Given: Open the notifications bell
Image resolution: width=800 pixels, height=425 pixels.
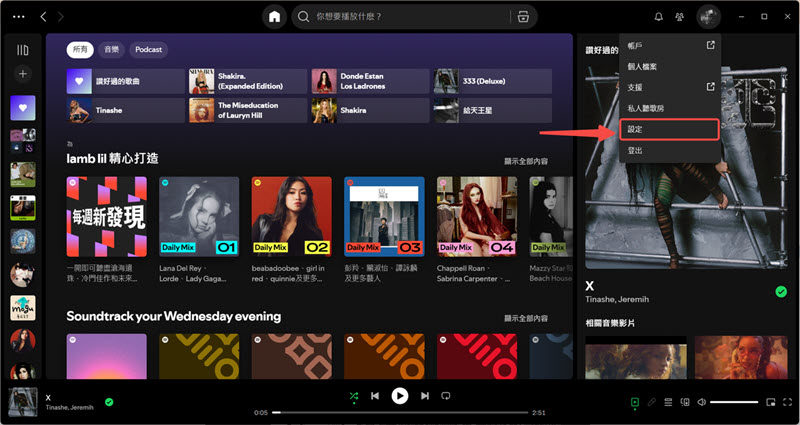Looking at the screenshot, I should point(659,17).
